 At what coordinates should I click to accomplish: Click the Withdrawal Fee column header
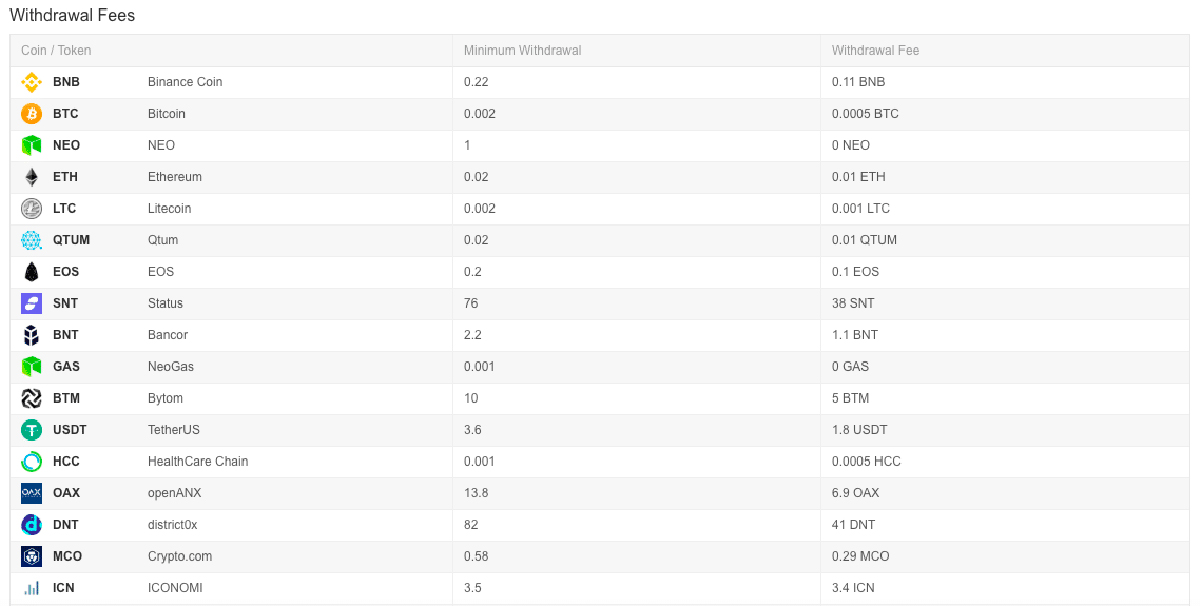point(875,51)
